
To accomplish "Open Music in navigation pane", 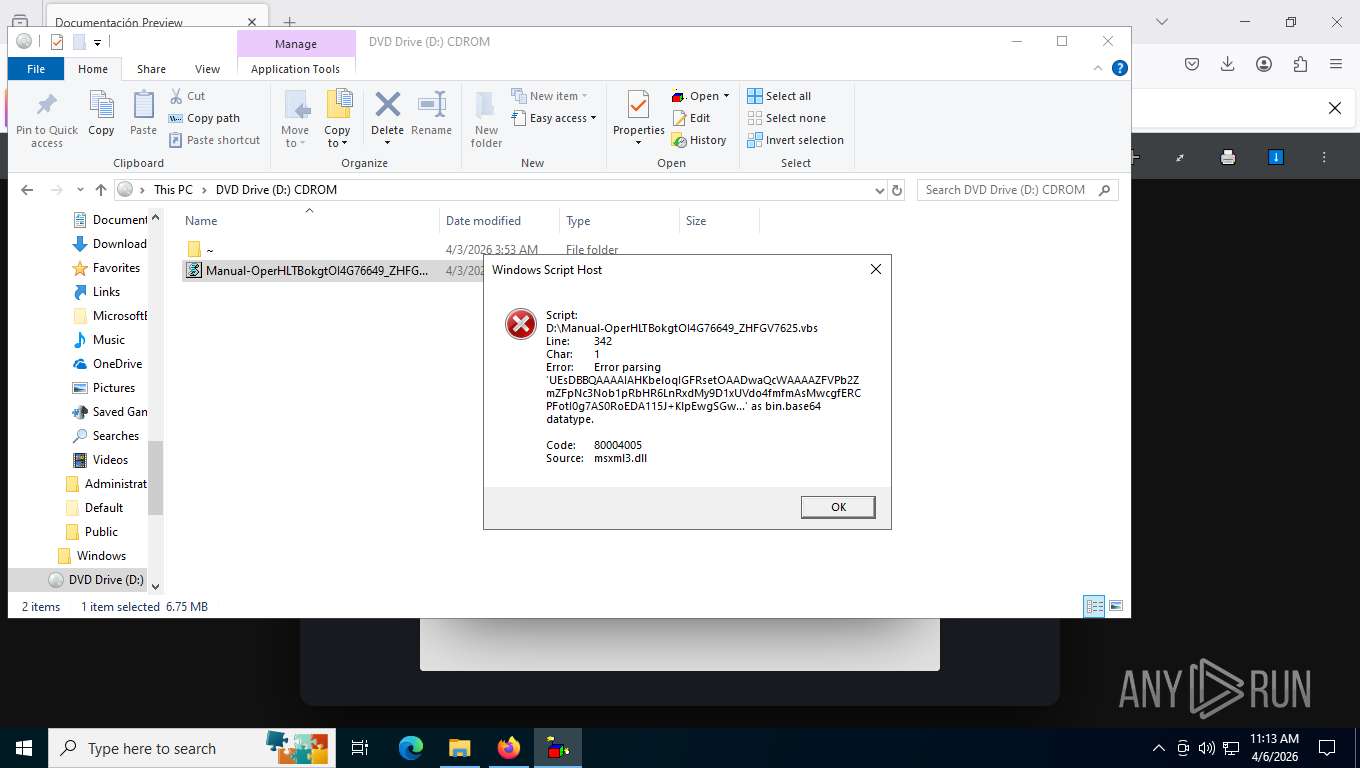I will pos(99,340).
